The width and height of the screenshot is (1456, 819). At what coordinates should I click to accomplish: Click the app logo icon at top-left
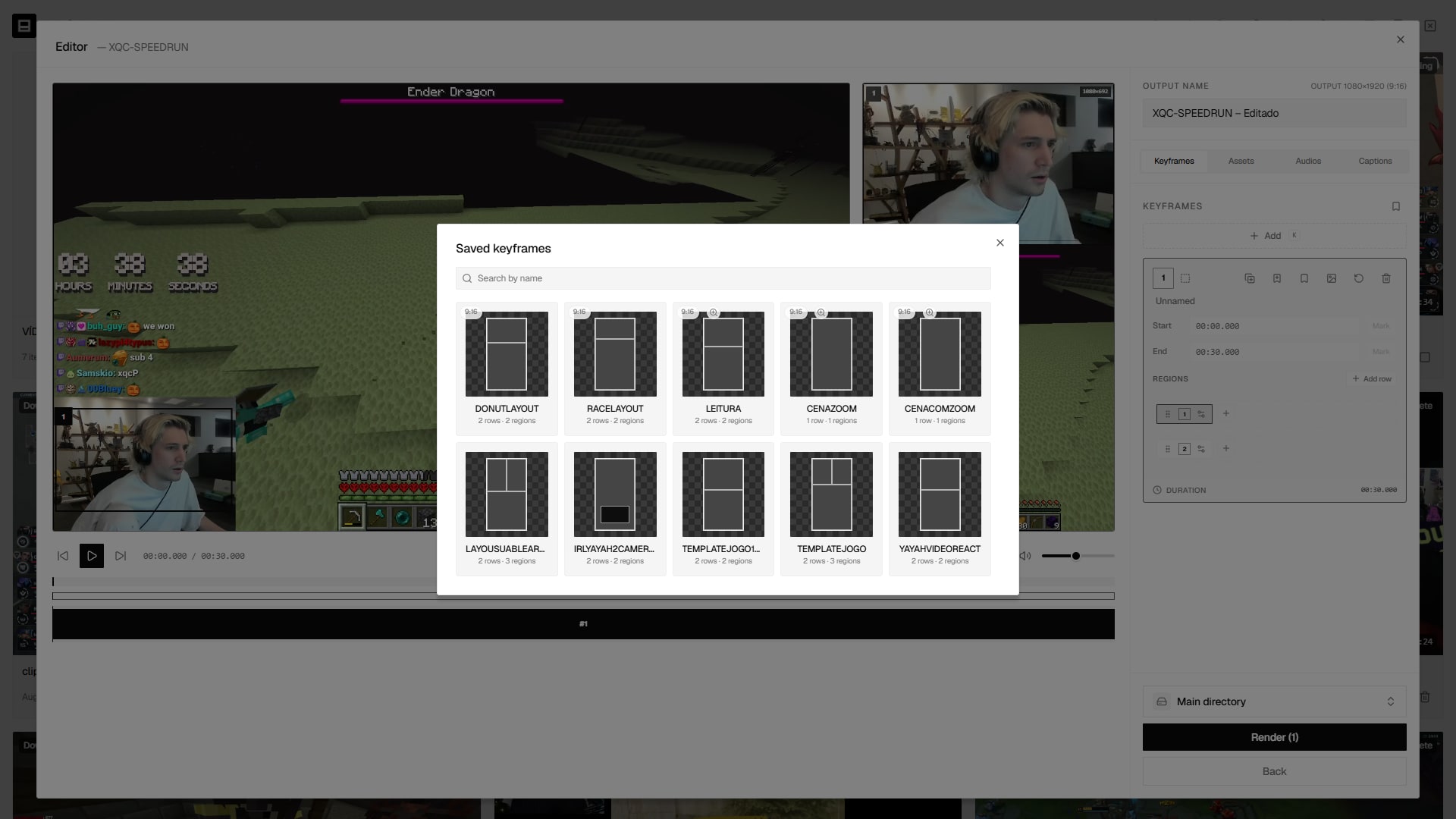click(x=24, y=26)
